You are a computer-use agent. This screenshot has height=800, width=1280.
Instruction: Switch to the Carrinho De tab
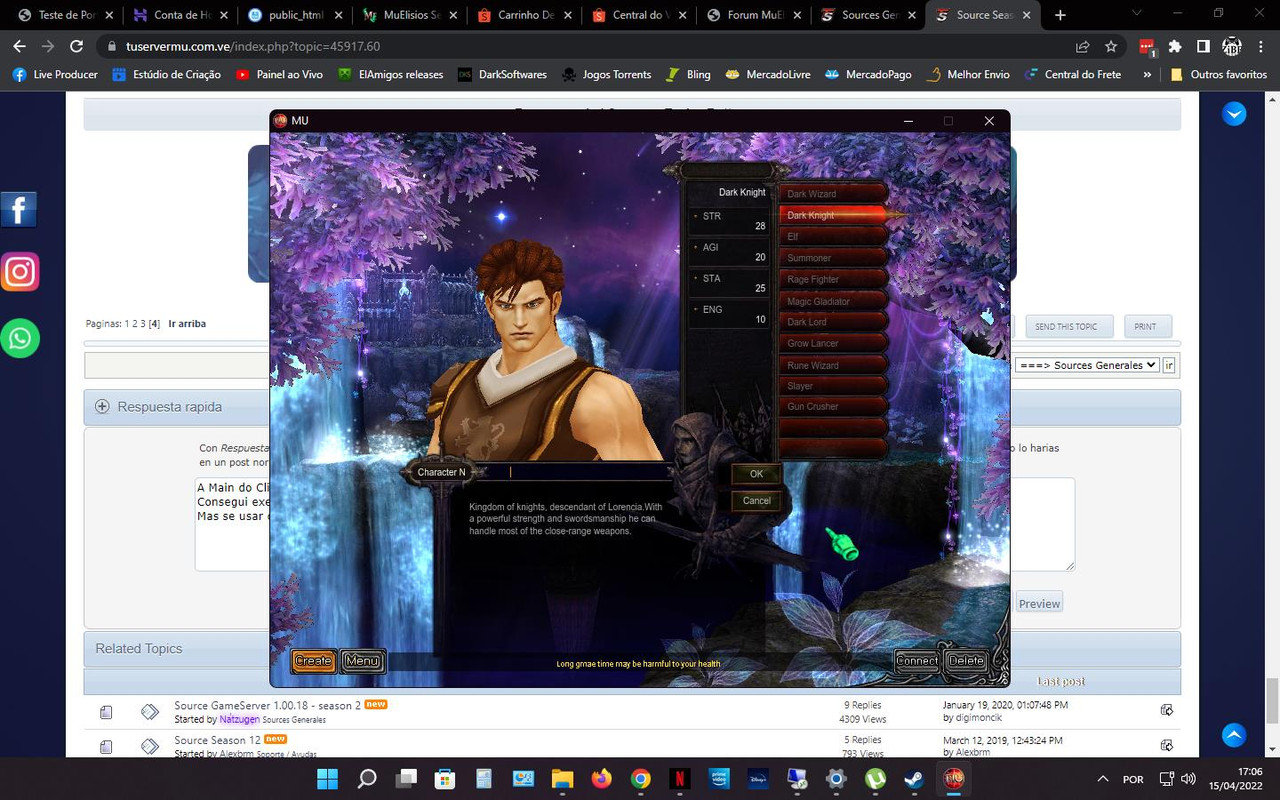pos(526,15)
